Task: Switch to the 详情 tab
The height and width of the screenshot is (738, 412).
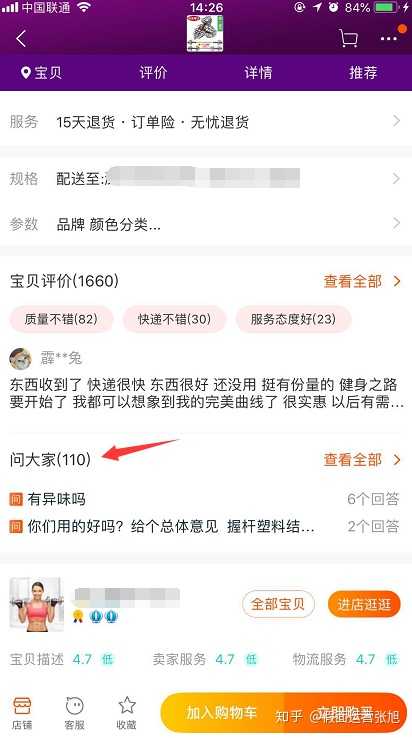Action: pyautogui.click(x=258, y=72)
